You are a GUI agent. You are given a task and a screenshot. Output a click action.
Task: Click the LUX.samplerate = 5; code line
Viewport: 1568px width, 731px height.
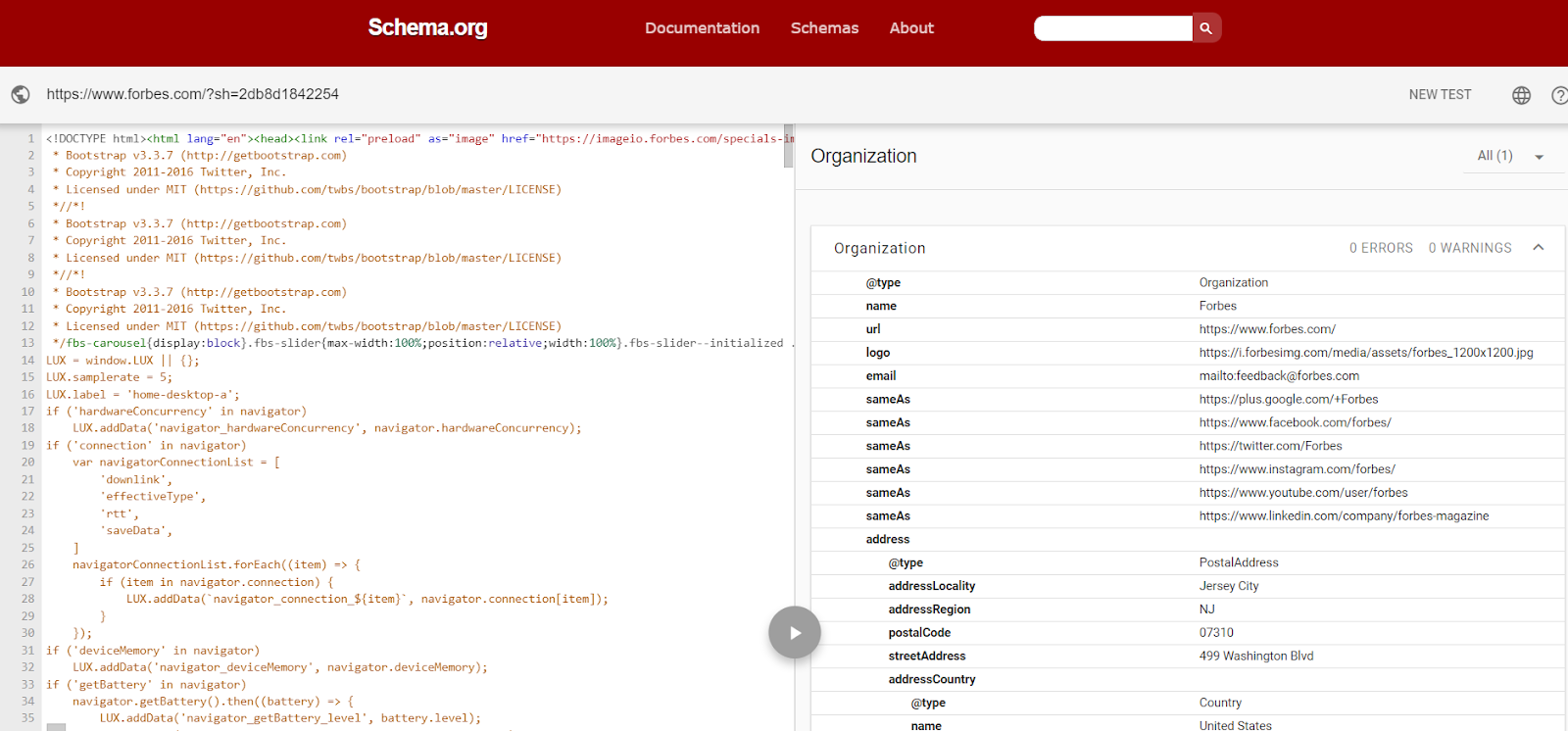coord(109,377)
